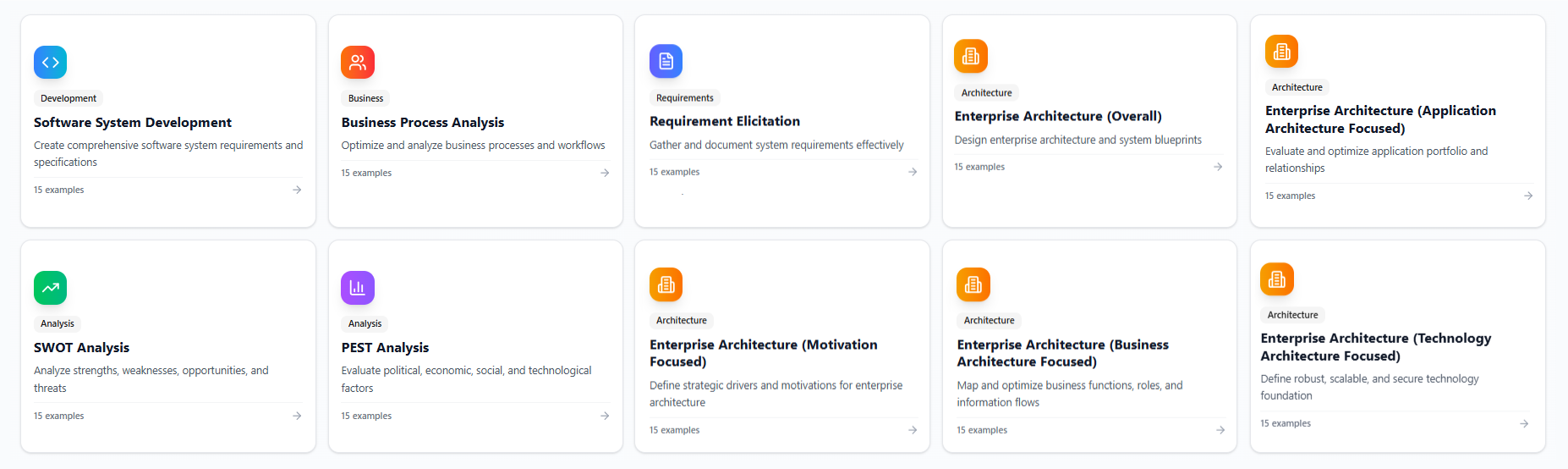Click Architecture tag on Technology Architecture Focused card
This screenshot has height=469, width=1568.
(1292, 315)
